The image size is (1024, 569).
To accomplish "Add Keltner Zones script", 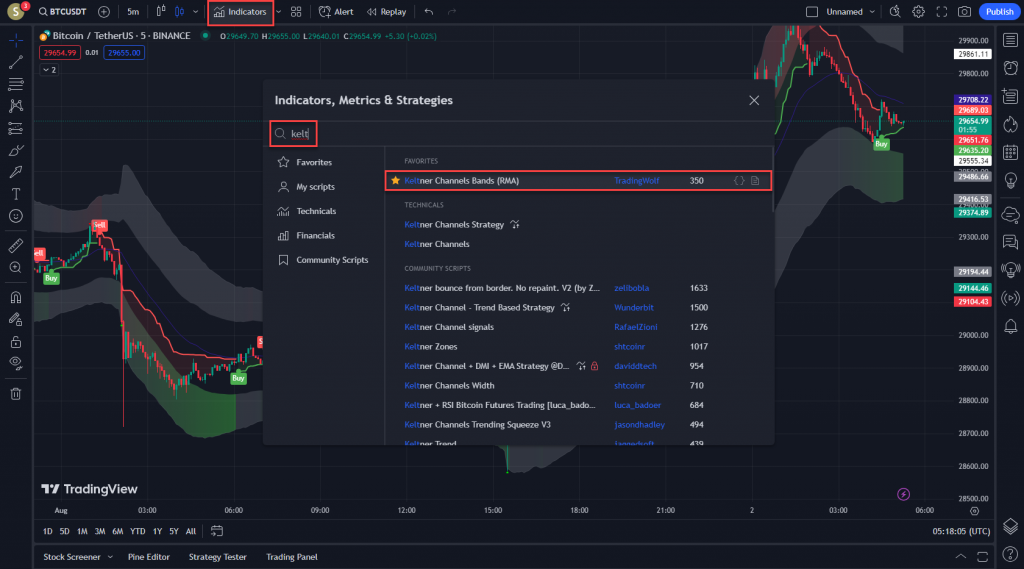I will point(430,347).
